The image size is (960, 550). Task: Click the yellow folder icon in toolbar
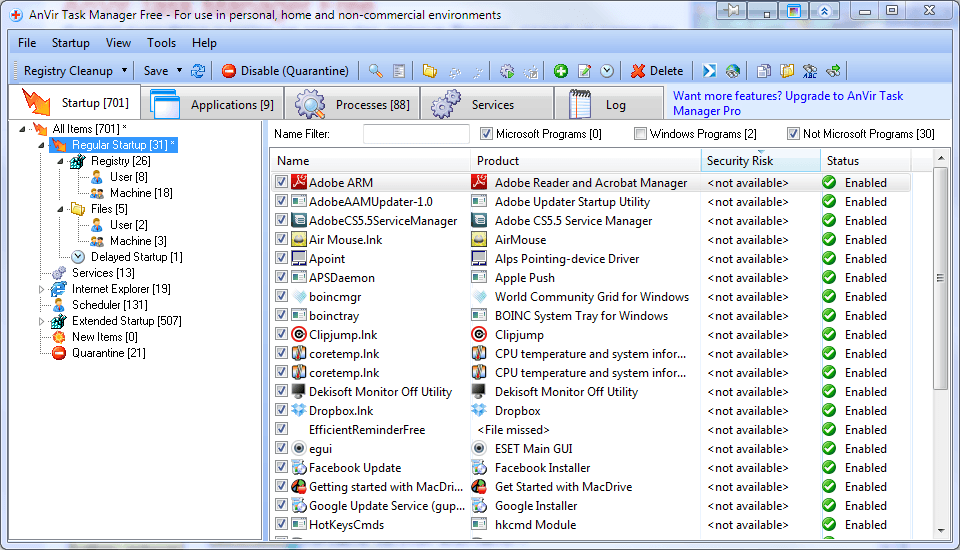pyautogui.click(x=430, y=71)
